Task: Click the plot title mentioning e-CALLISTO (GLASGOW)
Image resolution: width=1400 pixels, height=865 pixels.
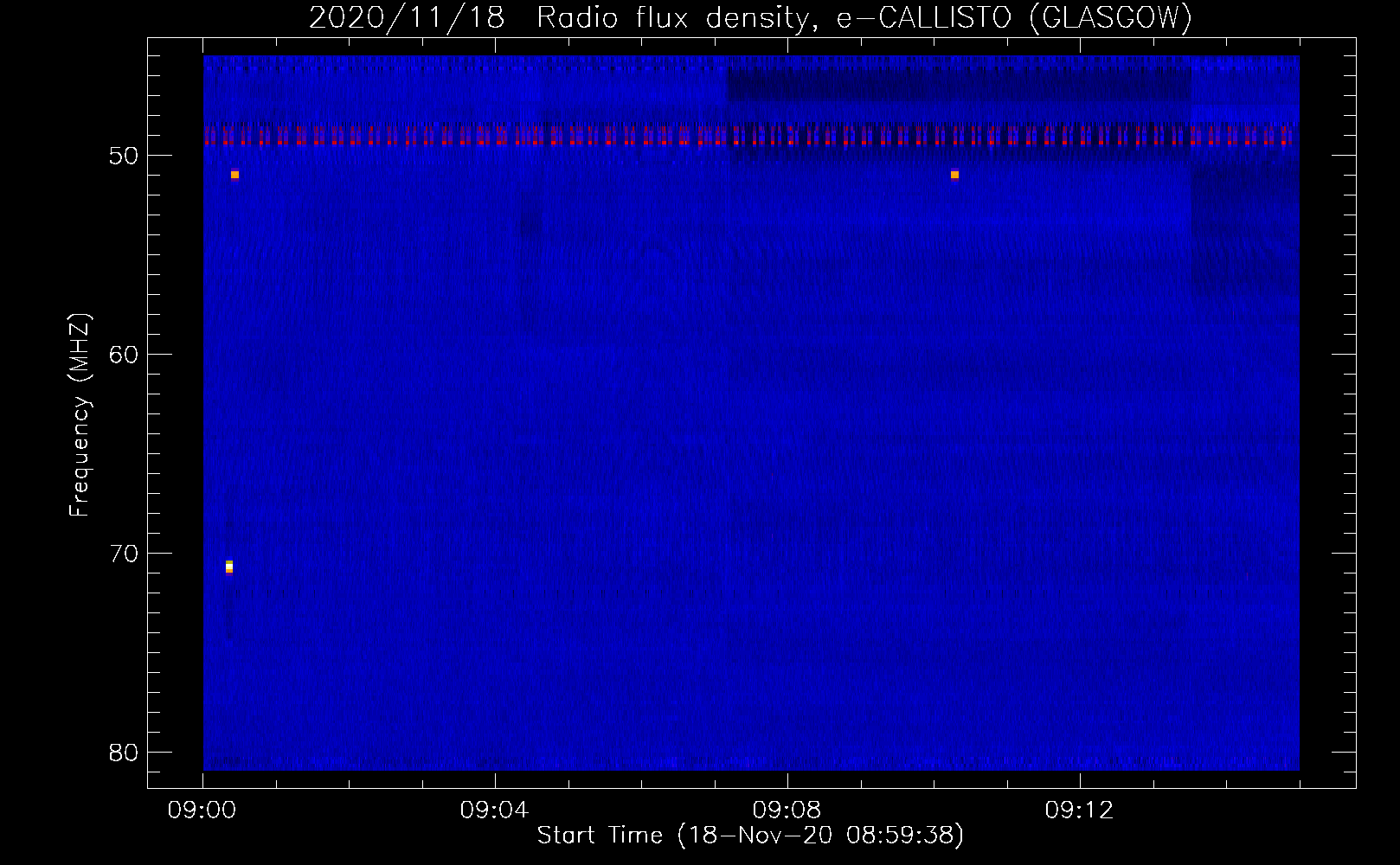Action: (750, 17)
